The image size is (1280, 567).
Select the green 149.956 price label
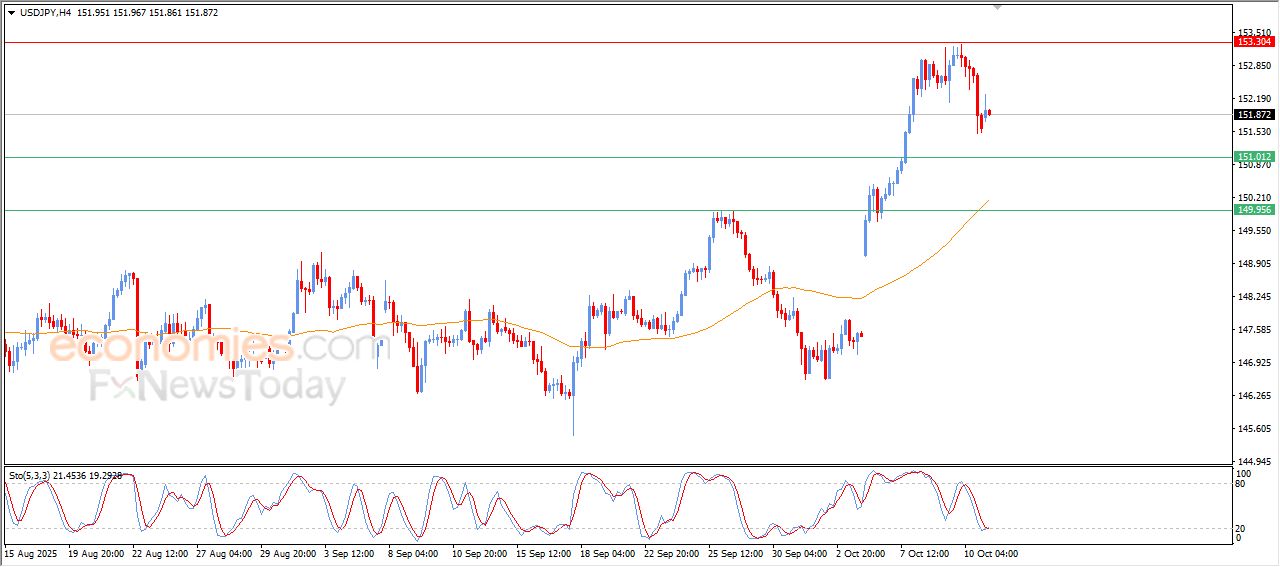click(x=1254, y=210)
